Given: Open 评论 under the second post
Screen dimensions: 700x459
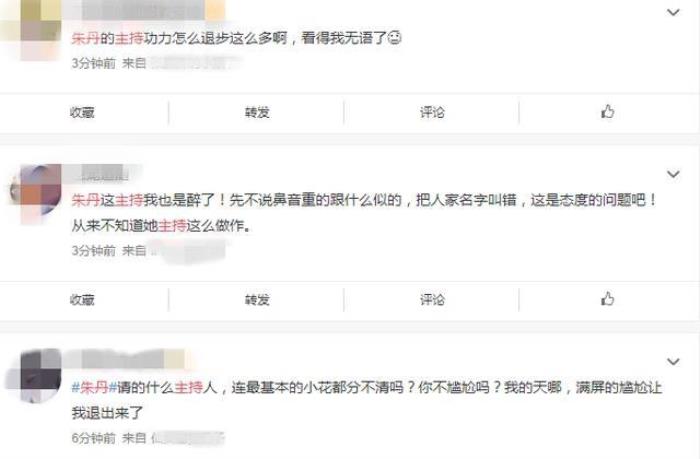Looking at the screenshot, I should click(x=432, y=300).
